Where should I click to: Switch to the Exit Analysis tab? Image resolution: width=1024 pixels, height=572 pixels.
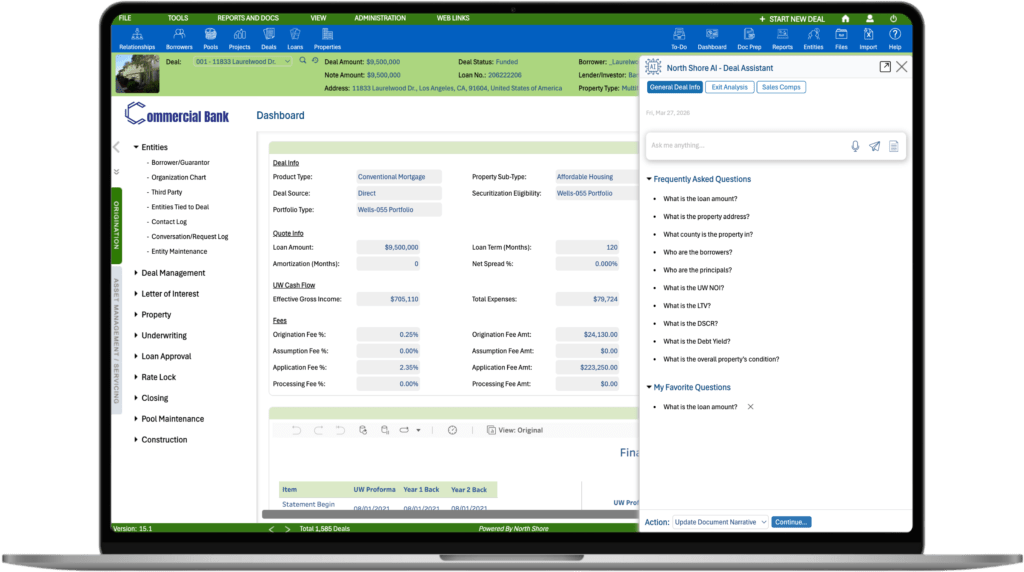pyautogui.click(x=729, y=88)
